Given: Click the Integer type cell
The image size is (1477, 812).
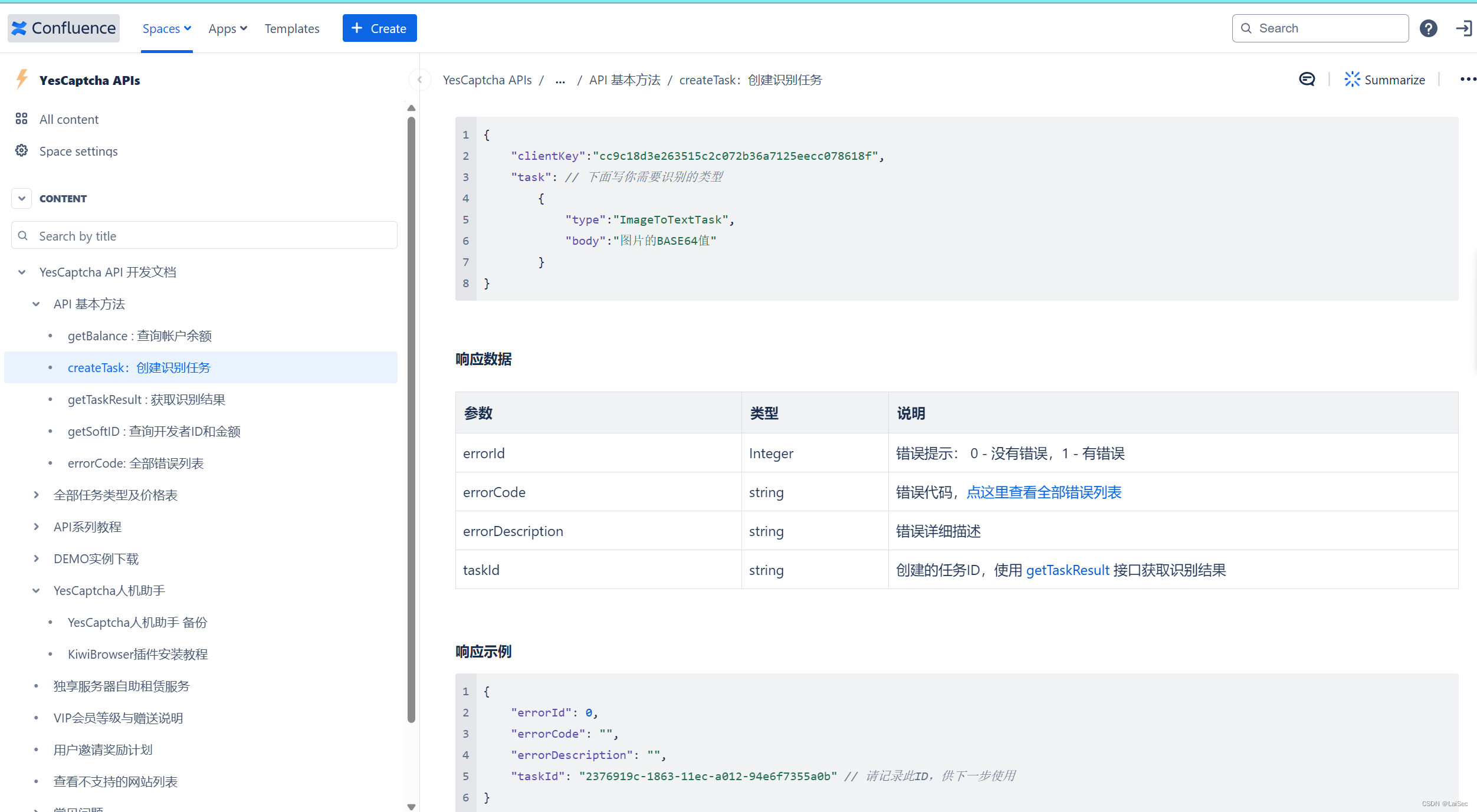Looking at the screenshot, I should pyautogui.click(x=815, y=453).
